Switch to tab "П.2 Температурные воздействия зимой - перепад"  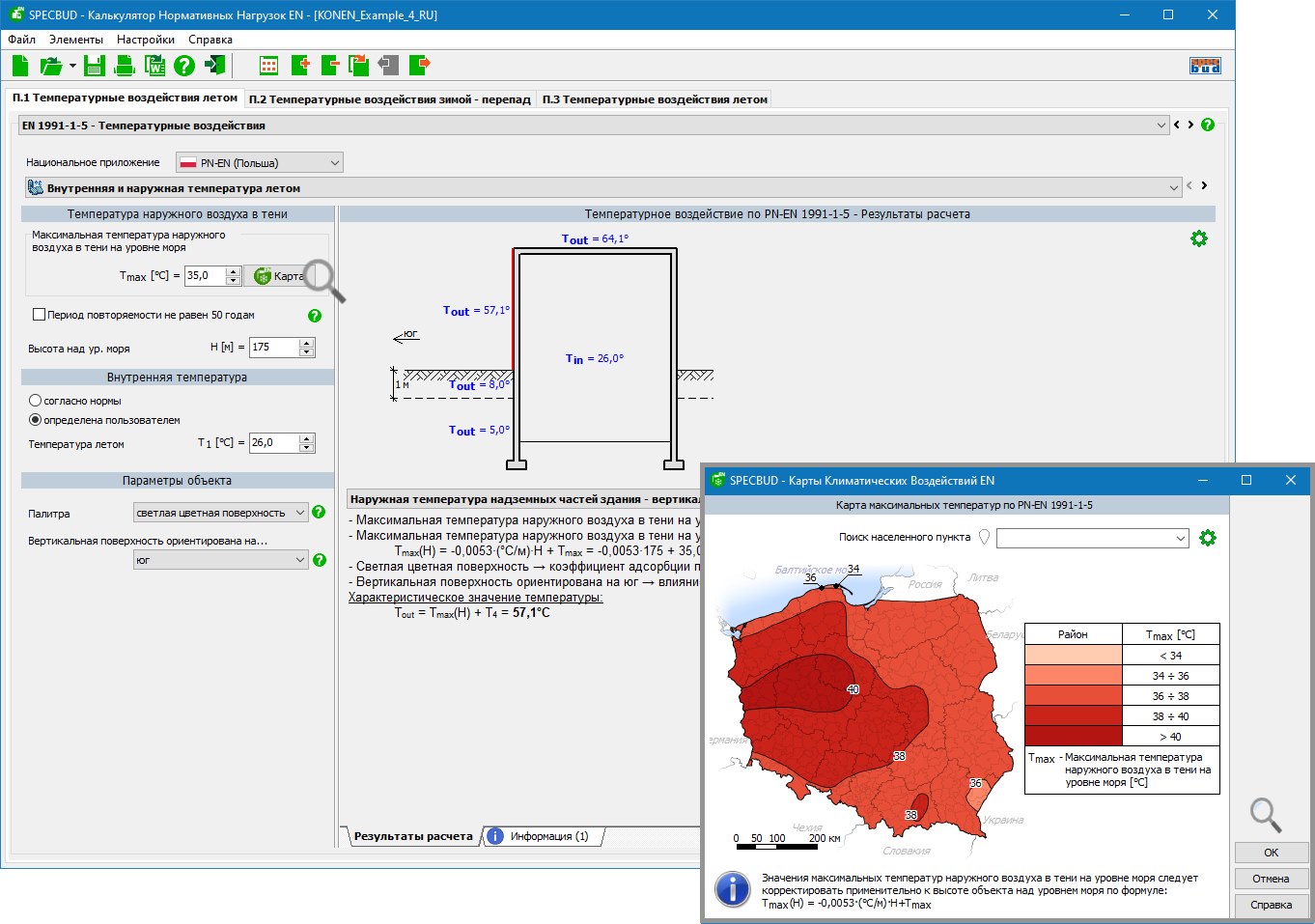tap(389, 99)
